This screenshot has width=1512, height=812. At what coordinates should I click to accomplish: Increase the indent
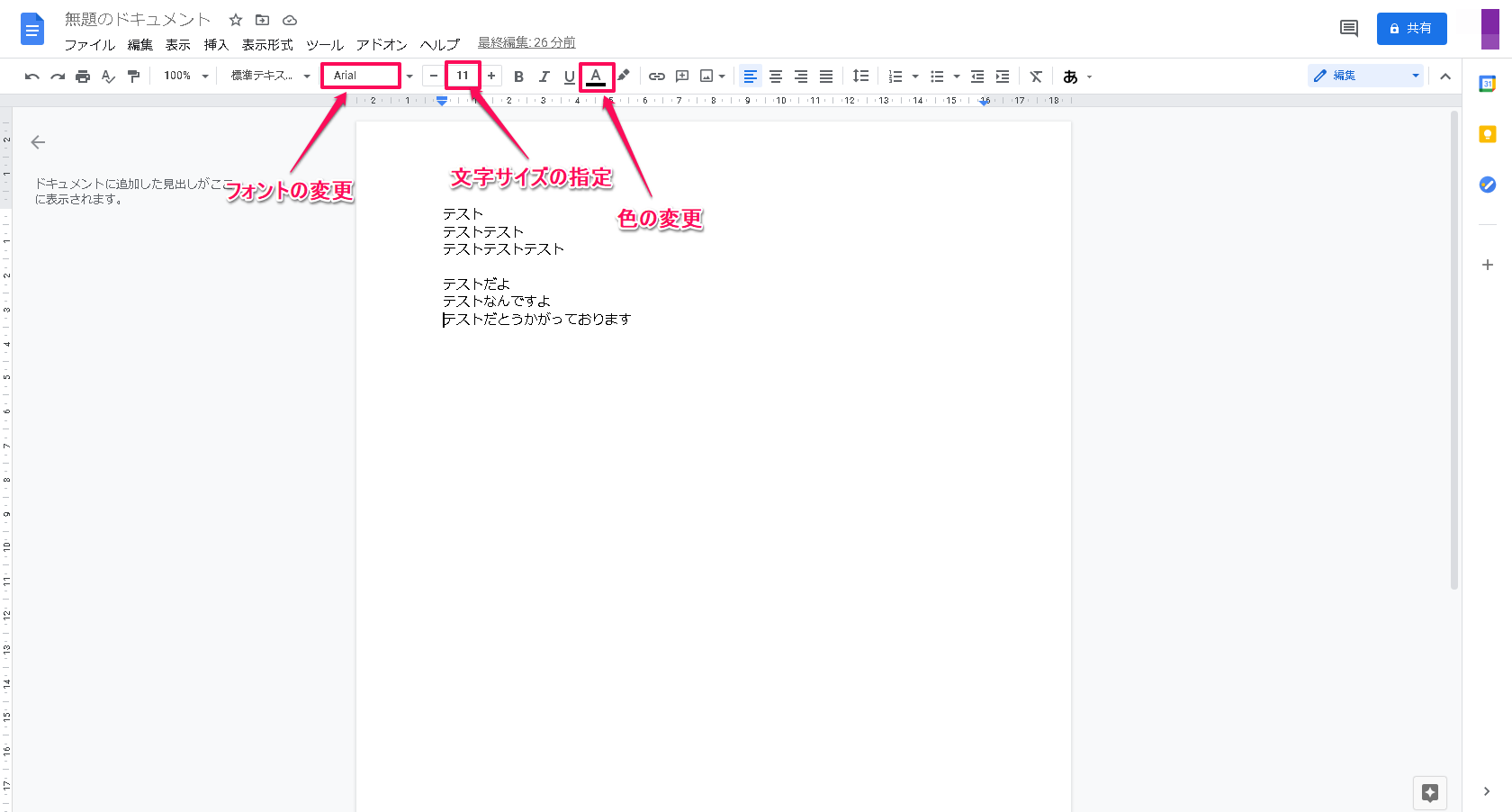point(1003,77)
